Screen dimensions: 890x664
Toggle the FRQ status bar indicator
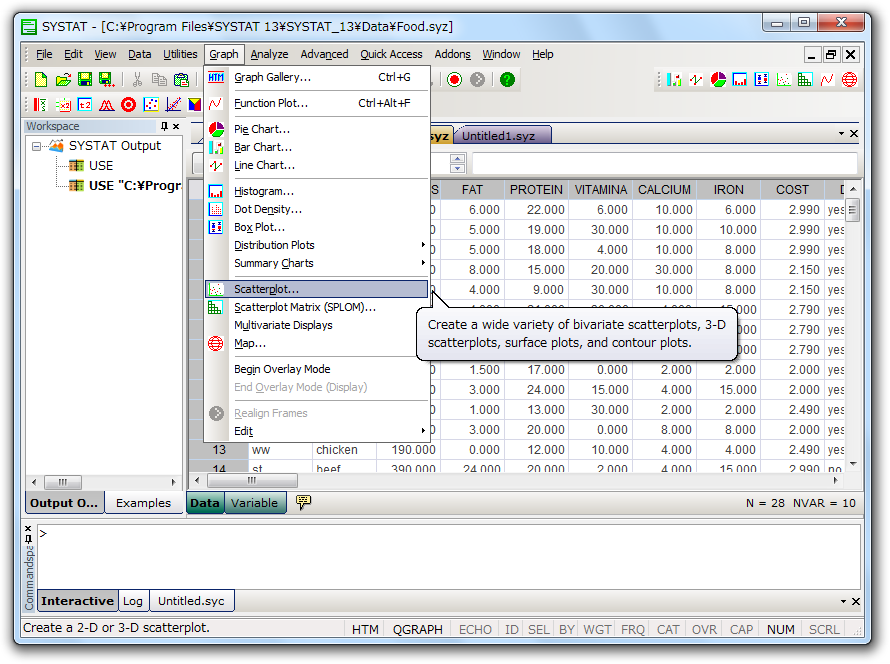(633, 629)
